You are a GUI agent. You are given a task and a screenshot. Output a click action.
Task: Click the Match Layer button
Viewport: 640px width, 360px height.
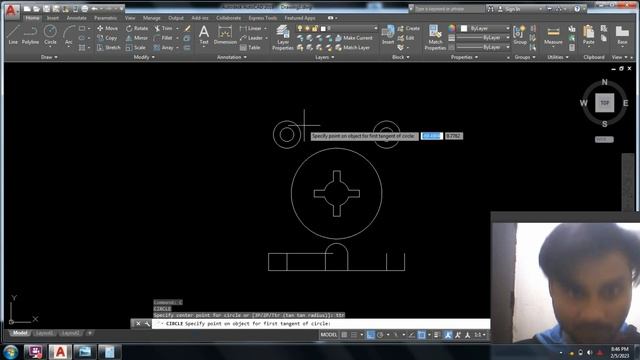click(352, 48)
